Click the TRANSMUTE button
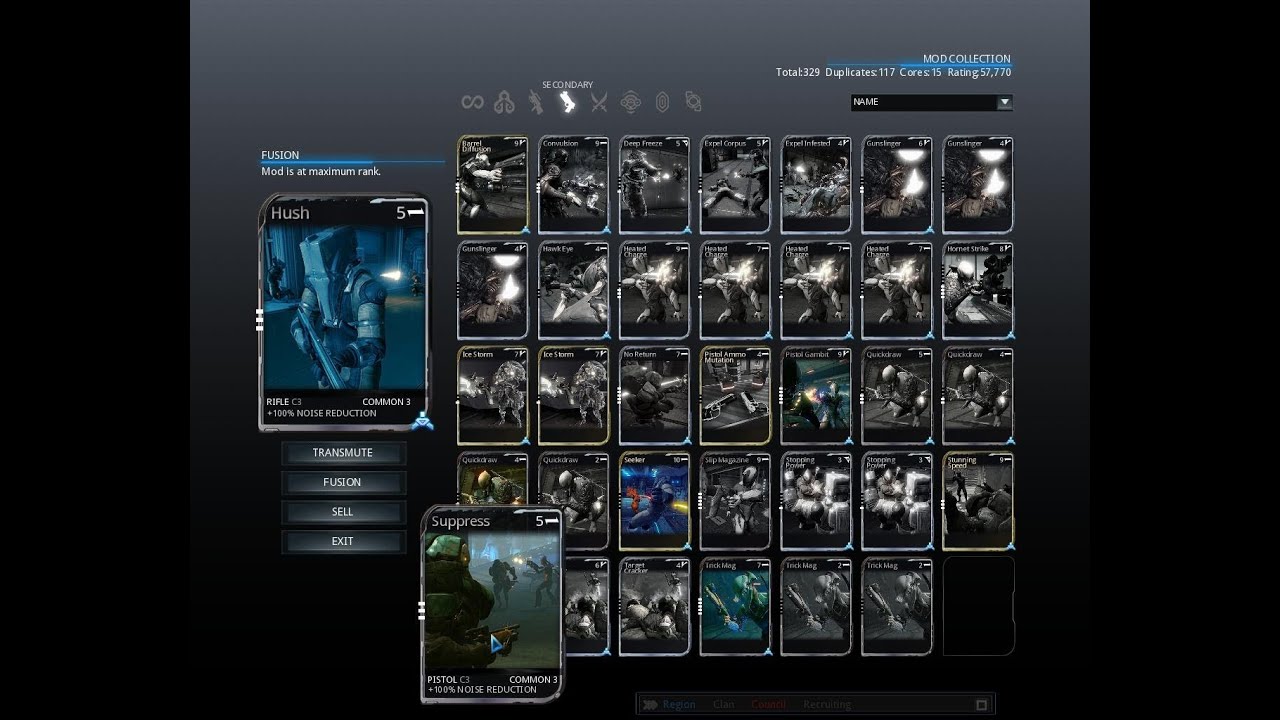The image size is (1280, 720). [x=343, y=453]
